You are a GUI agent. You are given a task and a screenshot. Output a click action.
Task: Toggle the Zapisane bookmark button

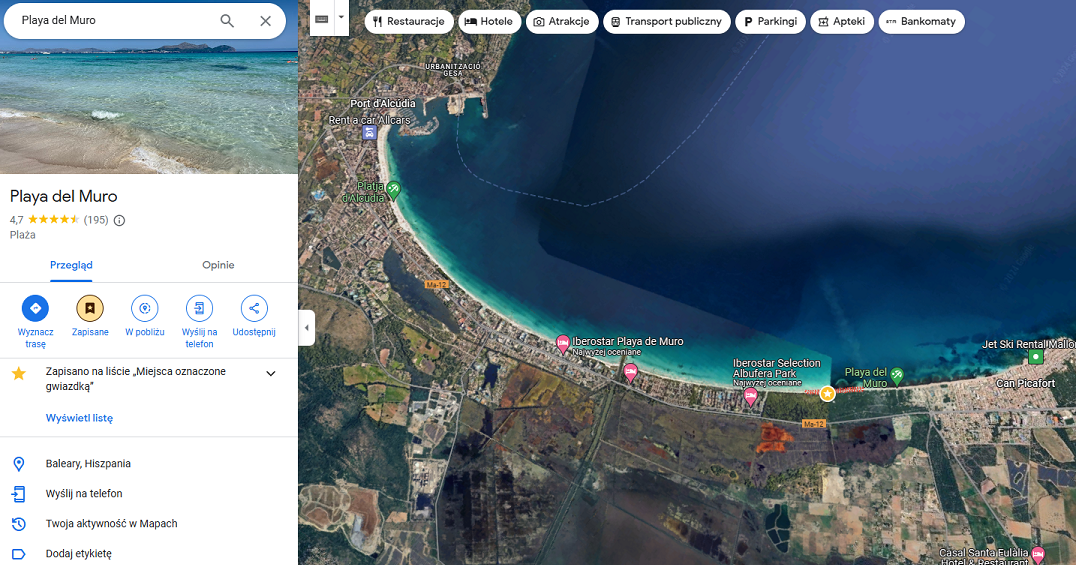(x=90, y=308)
